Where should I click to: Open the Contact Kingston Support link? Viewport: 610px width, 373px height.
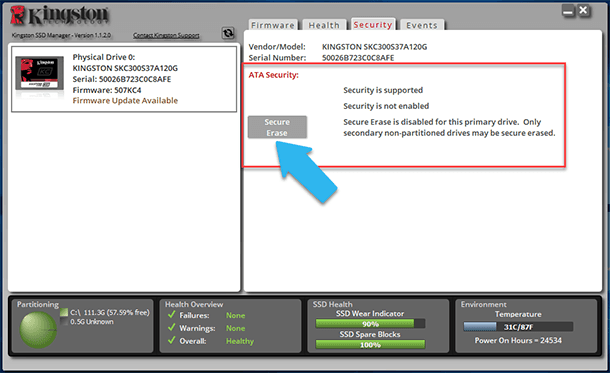[166, 35]
